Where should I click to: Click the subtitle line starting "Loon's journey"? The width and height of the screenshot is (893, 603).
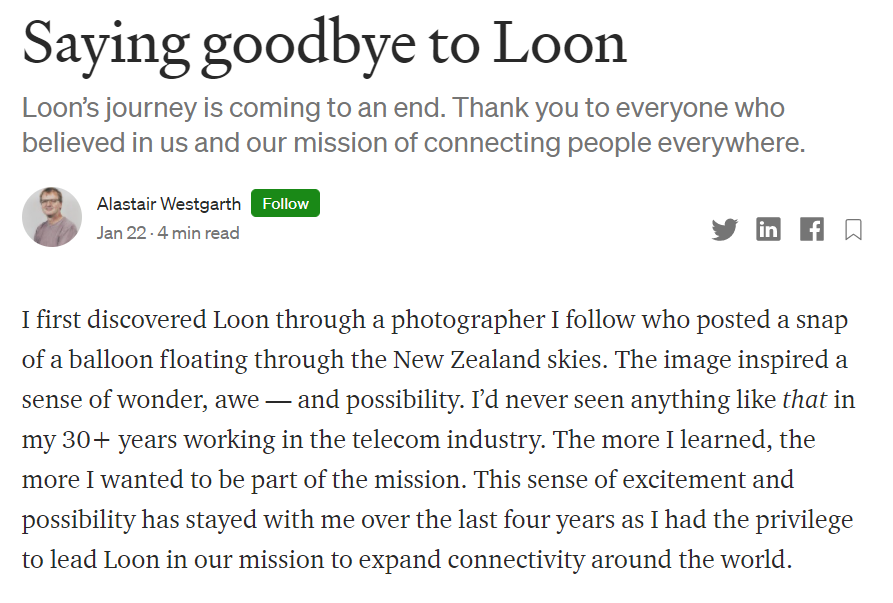tap(403, 108)
